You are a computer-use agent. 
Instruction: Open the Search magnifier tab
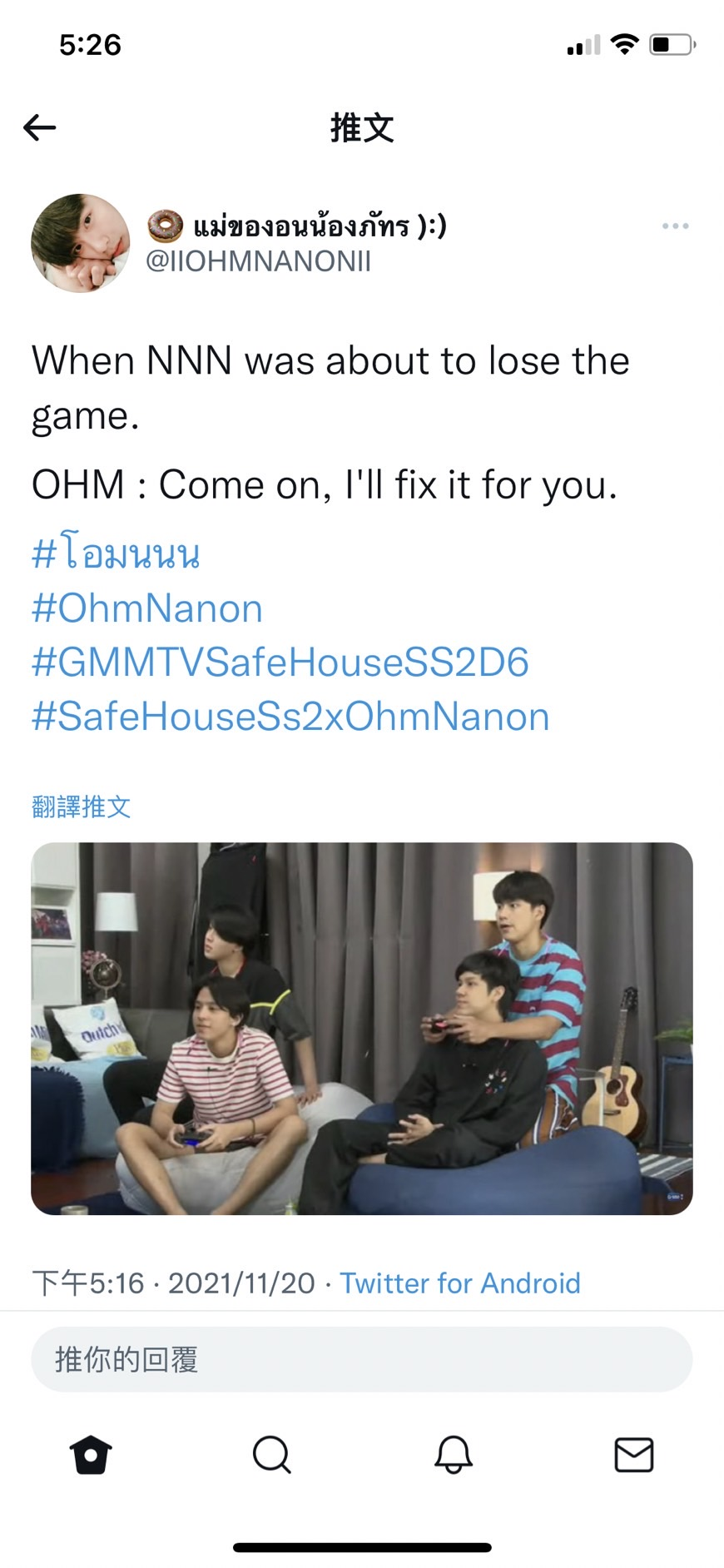pos(271,1455)
